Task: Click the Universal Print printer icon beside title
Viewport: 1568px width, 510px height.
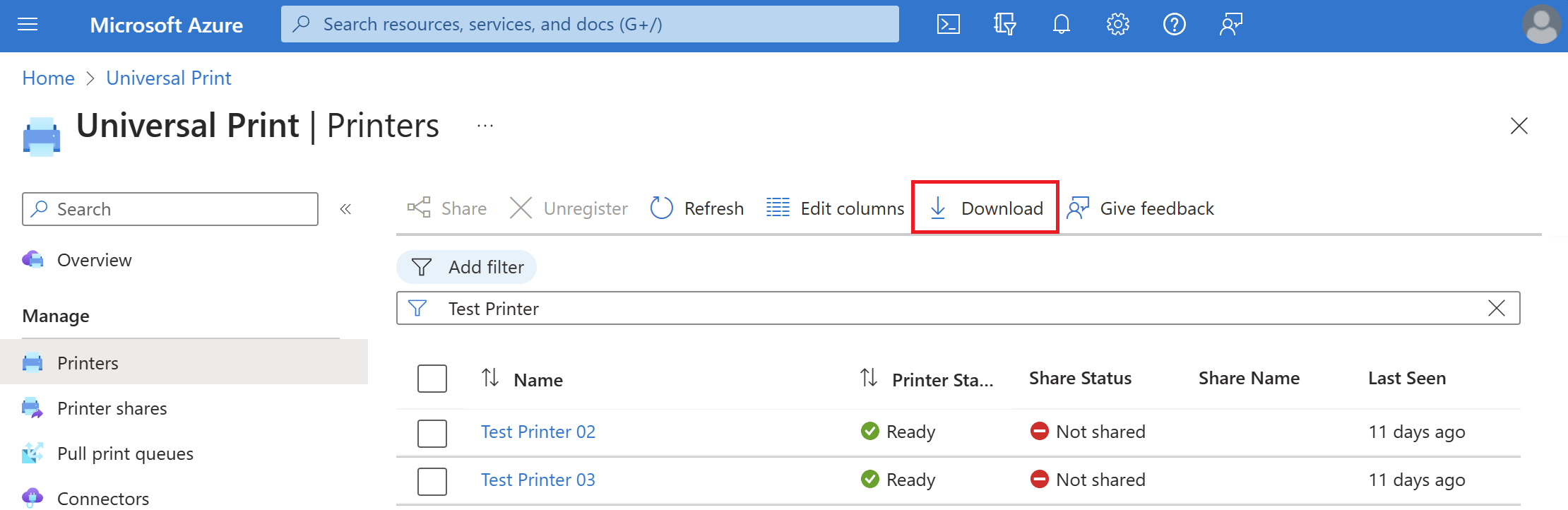Action: click(x=42, y=136)
